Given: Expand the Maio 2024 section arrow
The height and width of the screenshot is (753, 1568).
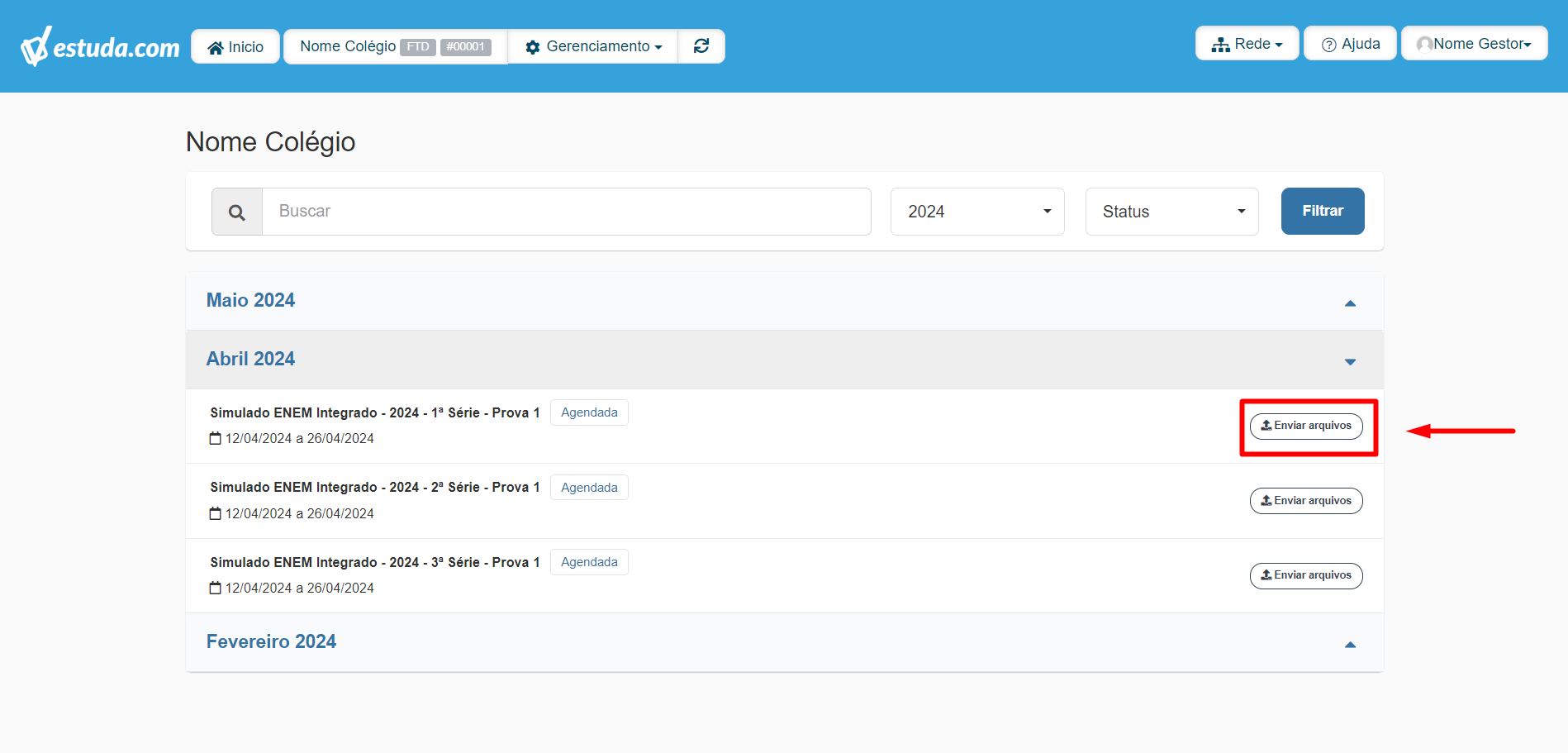Looking at the screenshot, I should point(1350,303).
